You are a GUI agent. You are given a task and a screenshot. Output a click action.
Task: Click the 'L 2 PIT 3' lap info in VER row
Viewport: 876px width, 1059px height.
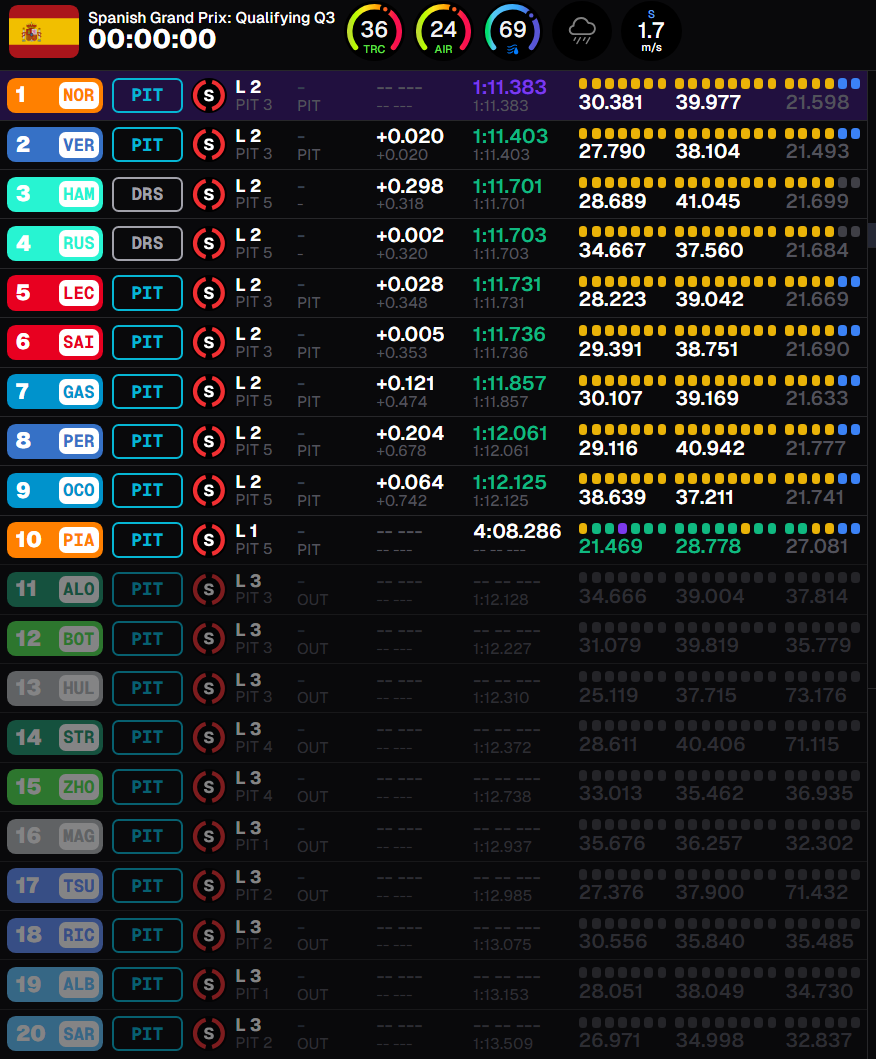click(x=254, y=145)
